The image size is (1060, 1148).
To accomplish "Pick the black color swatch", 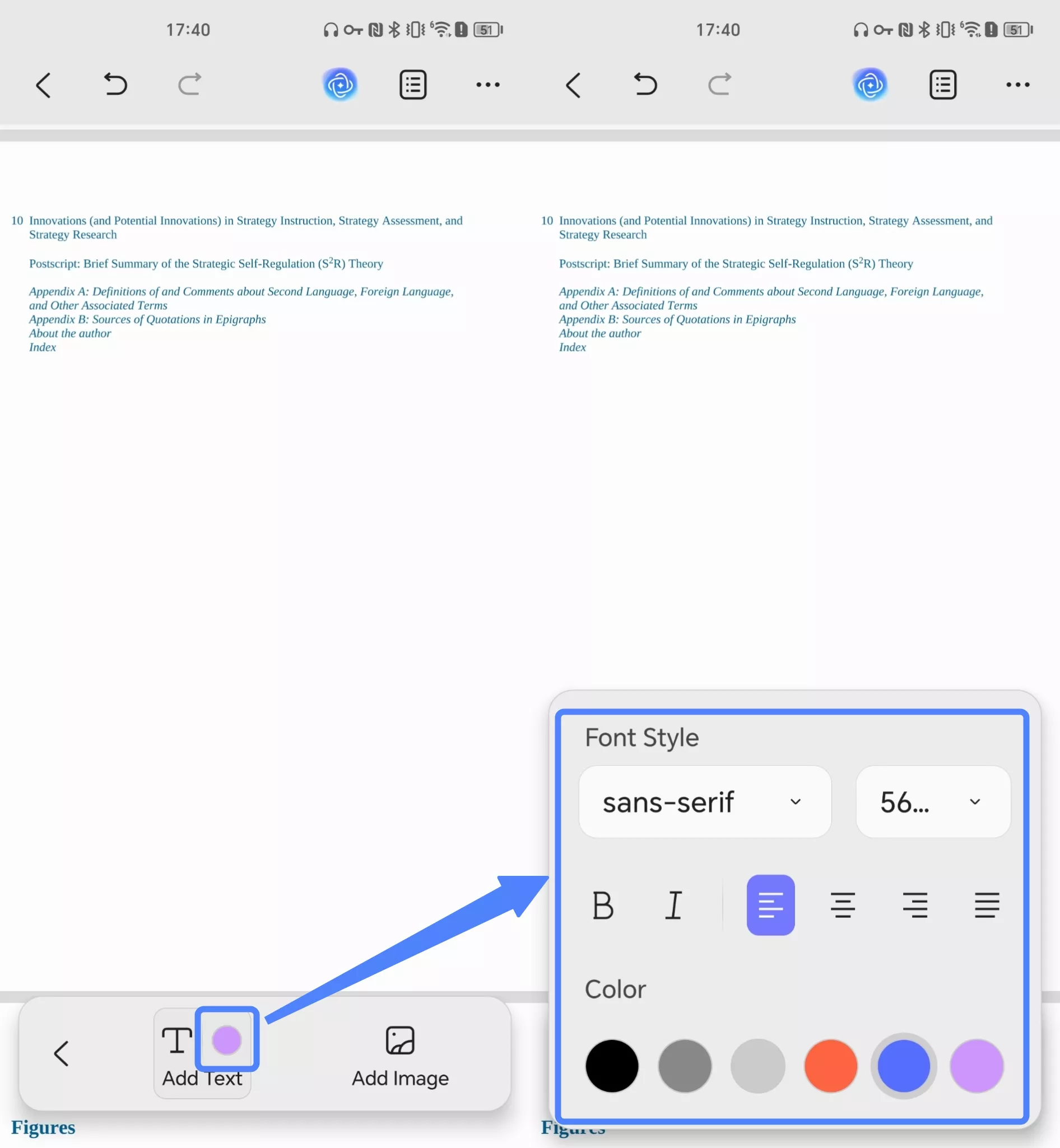I will coord(612,1066).
